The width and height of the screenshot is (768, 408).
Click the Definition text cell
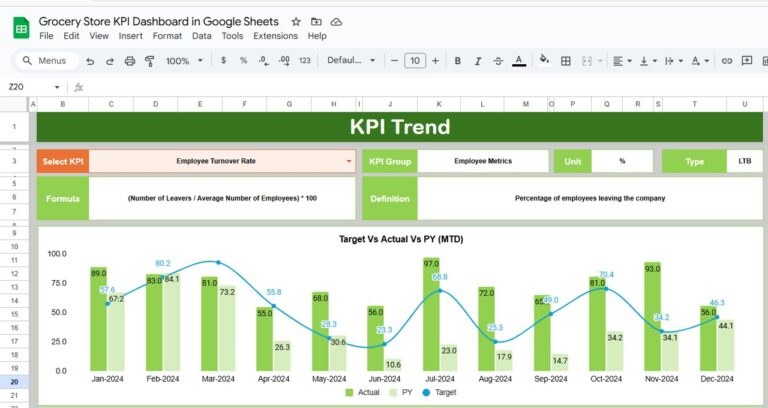click(x=590, y=198)
